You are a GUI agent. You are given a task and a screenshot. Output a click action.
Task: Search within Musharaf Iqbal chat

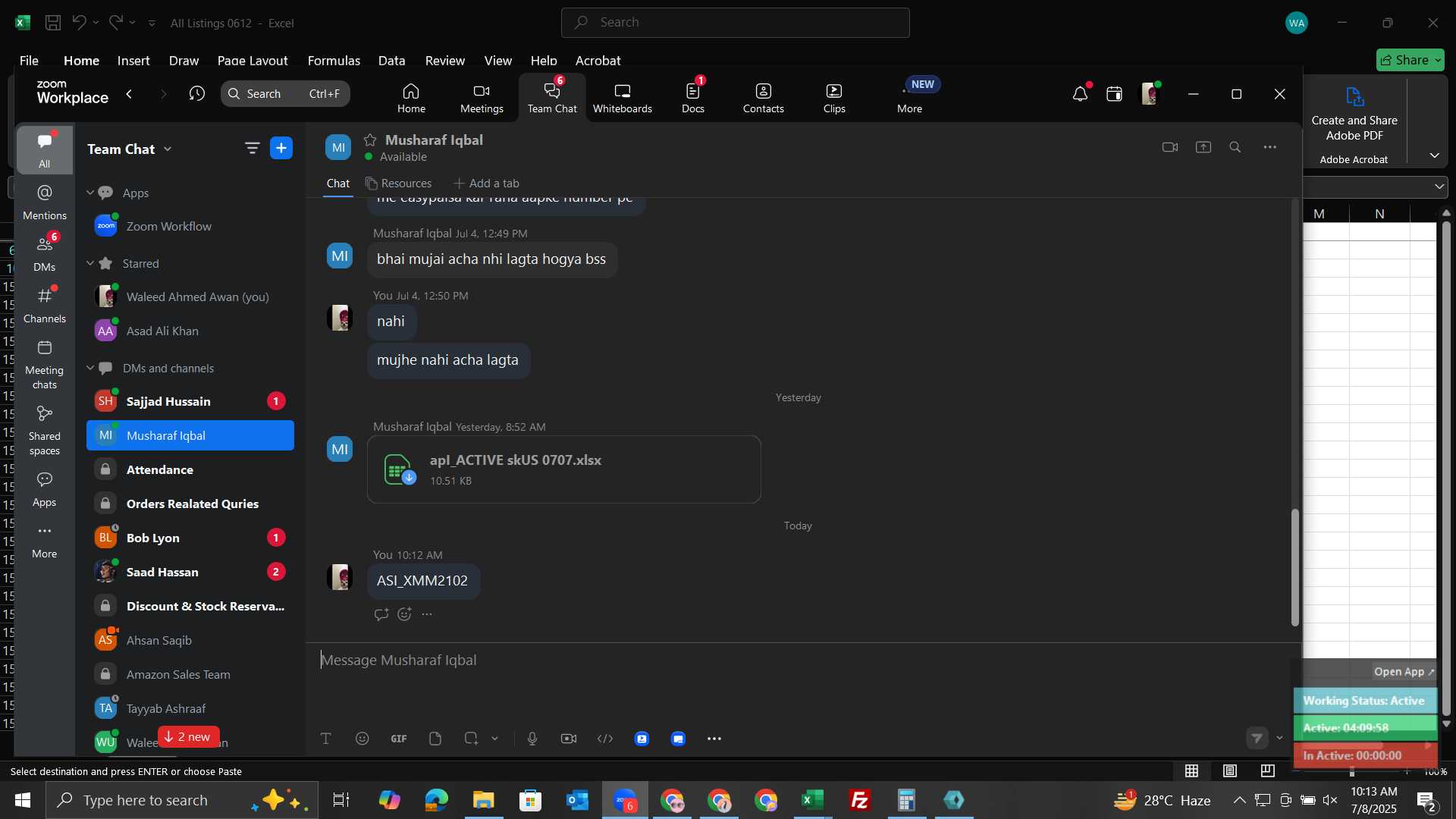(1235, 147)
